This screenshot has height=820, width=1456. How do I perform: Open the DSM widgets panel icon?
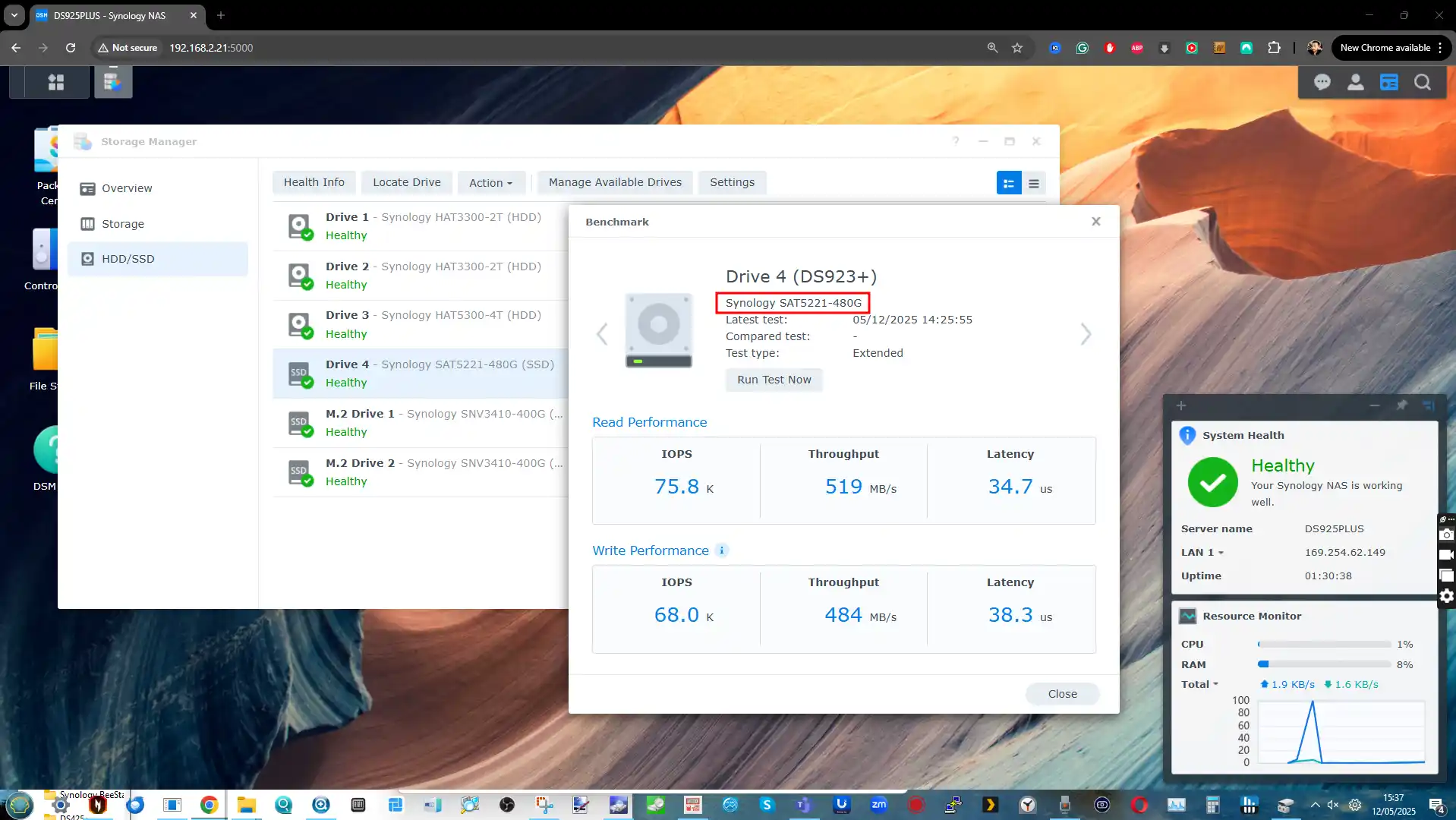[1389, 82]
